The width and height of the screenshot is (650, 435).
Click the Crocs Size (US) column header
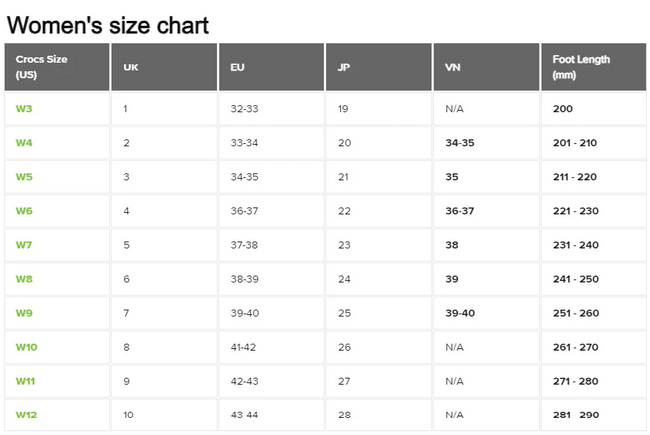pos(42,67)
